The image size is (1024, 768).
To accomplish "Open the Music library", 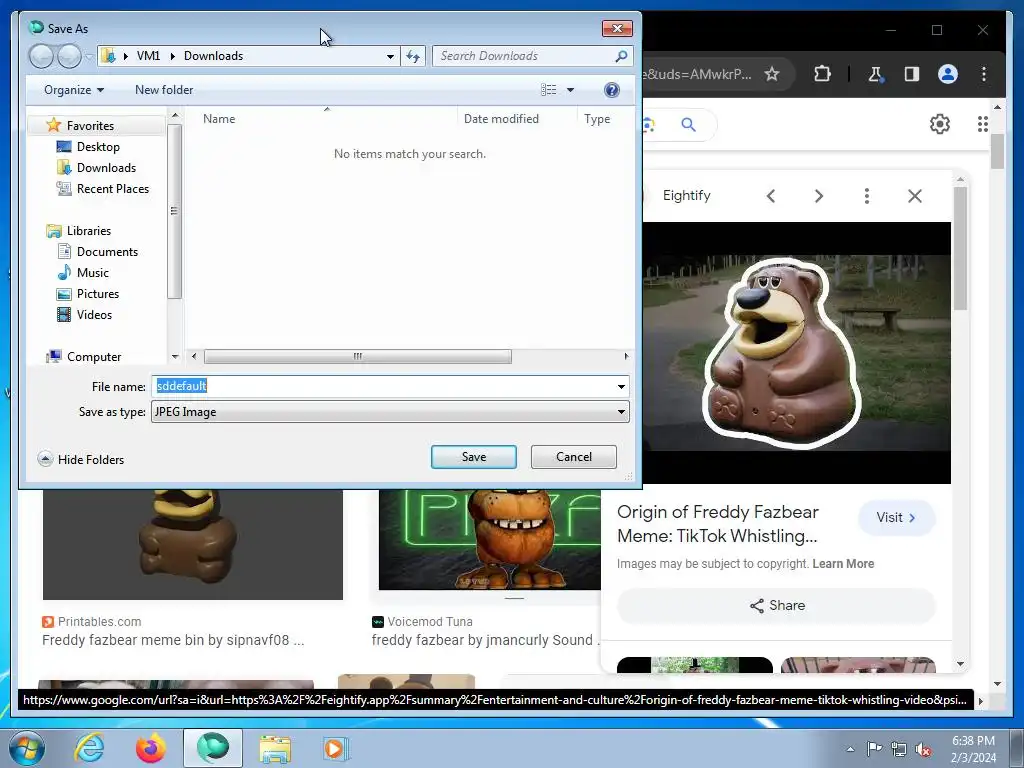I will [x=93, y=272].
